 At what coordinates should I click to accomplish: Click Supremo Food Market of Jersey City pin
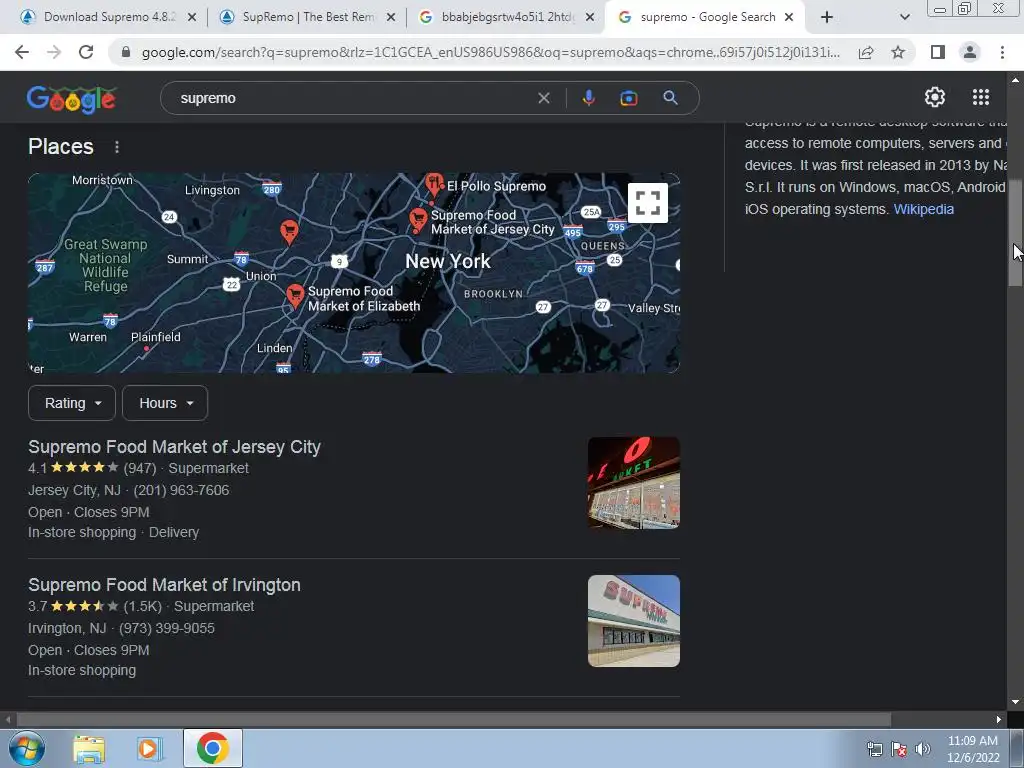point(418,221)
